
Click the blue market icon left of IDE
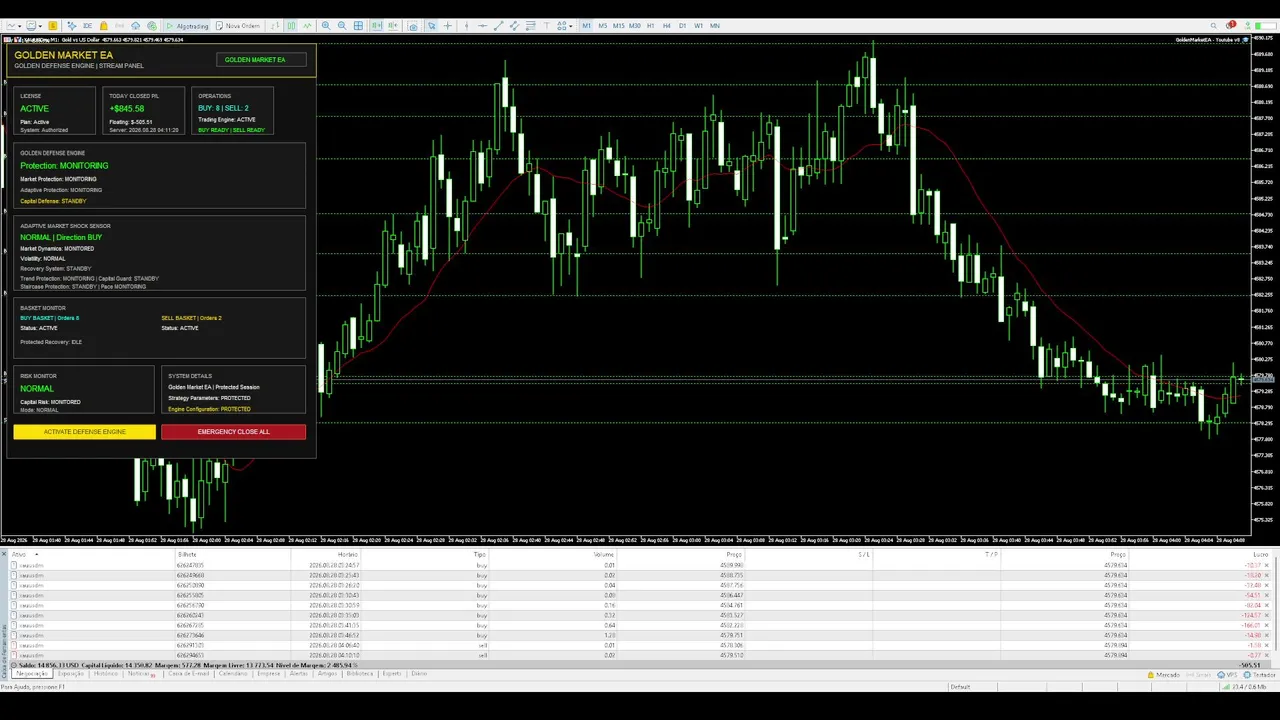click(x=72, y=25)
